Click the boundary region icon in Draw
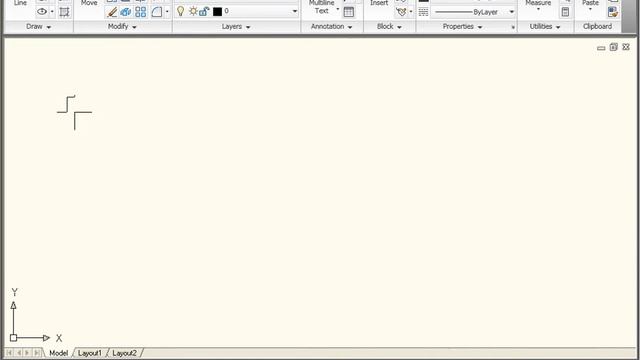Viewport: 640px width, 360px height. pos(64,12)
